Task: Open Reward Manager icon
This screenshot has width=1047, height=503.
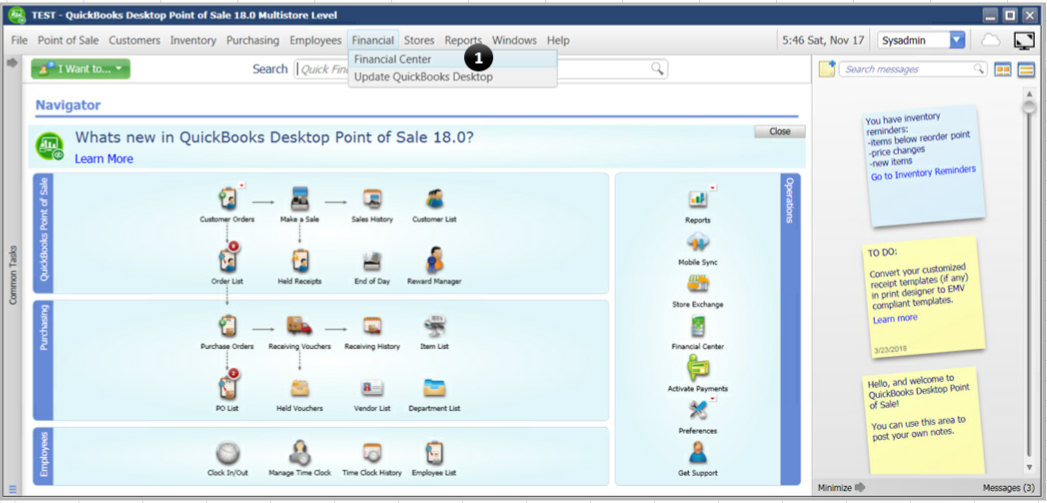Action: (x=435, y=260)
